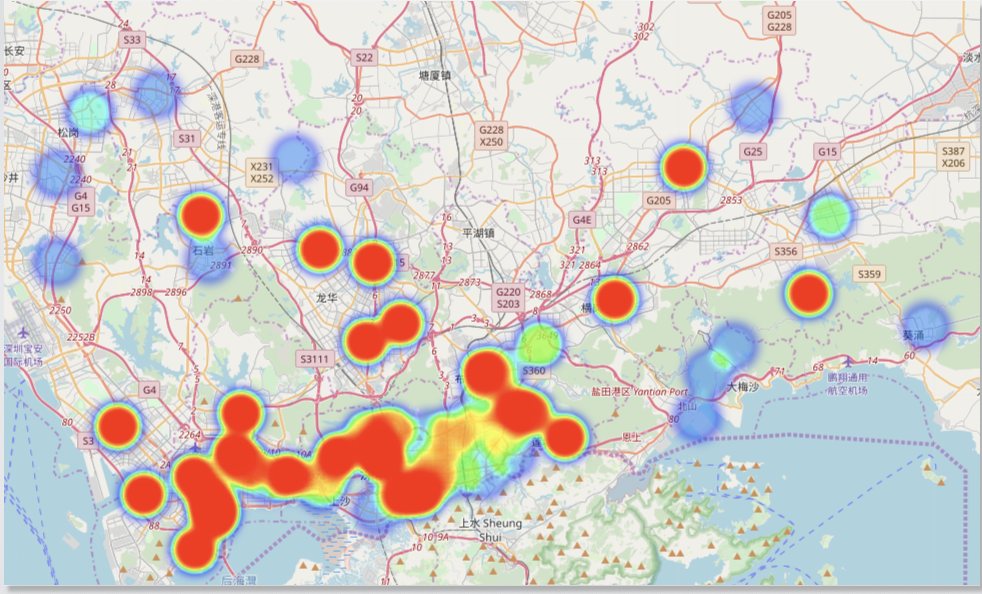Click the S3 road shield
This screenshot has width=982, height=594.
coord(87,440)
